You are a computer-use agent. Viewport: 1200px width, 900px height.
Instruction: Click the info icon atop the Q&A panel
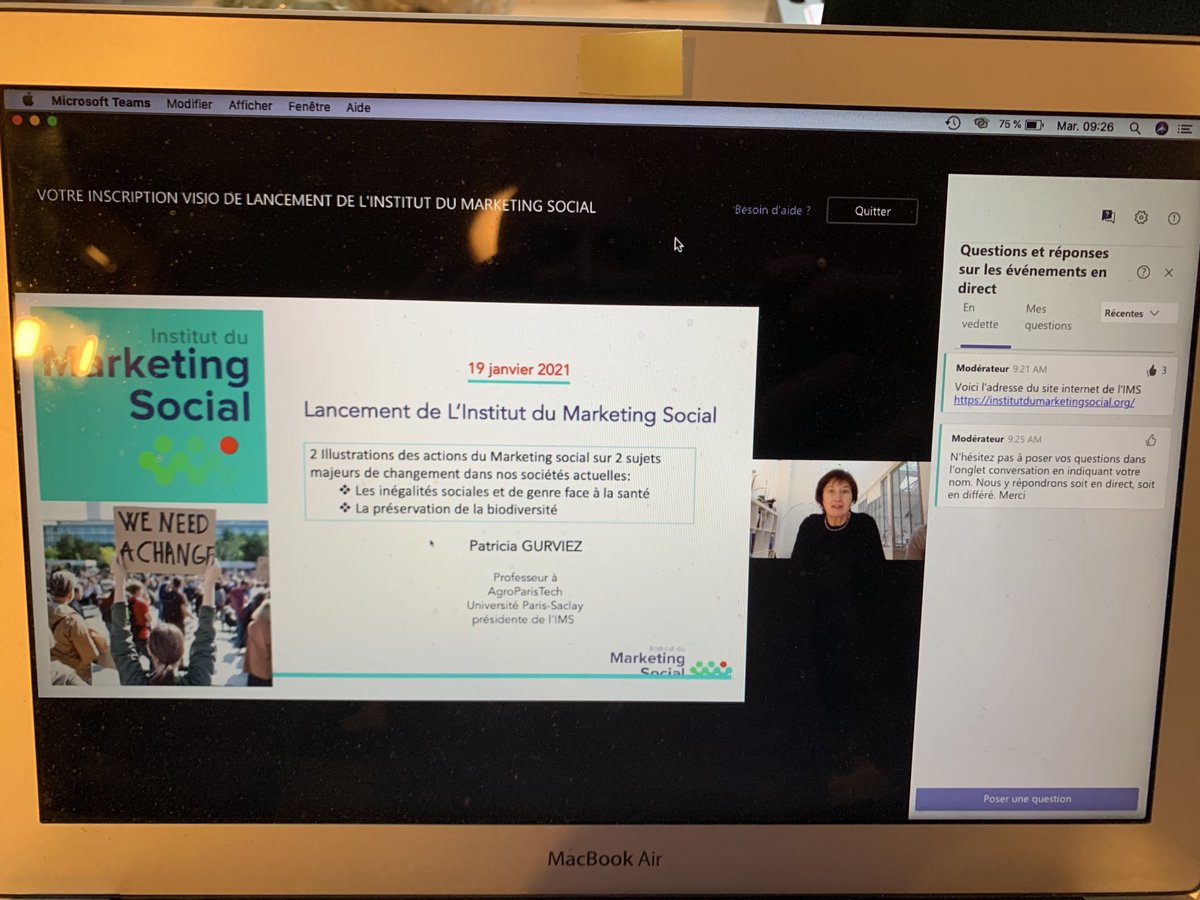[x=1173, y=216]
